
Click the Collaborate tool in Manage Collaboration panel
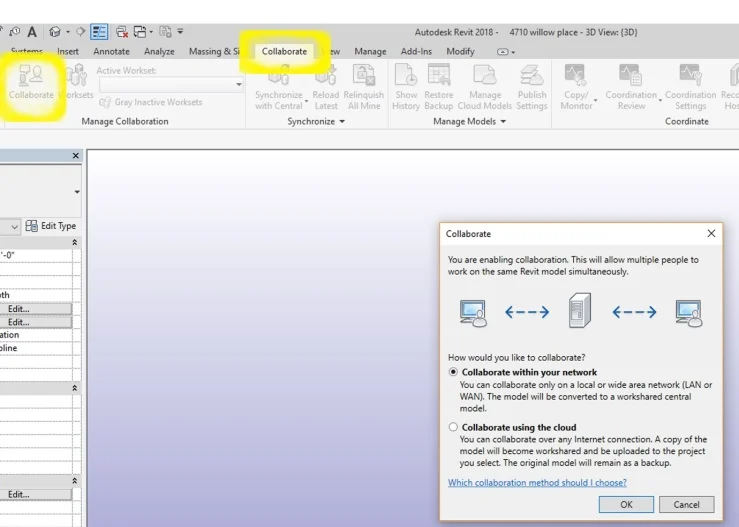[x=31, y=83]
